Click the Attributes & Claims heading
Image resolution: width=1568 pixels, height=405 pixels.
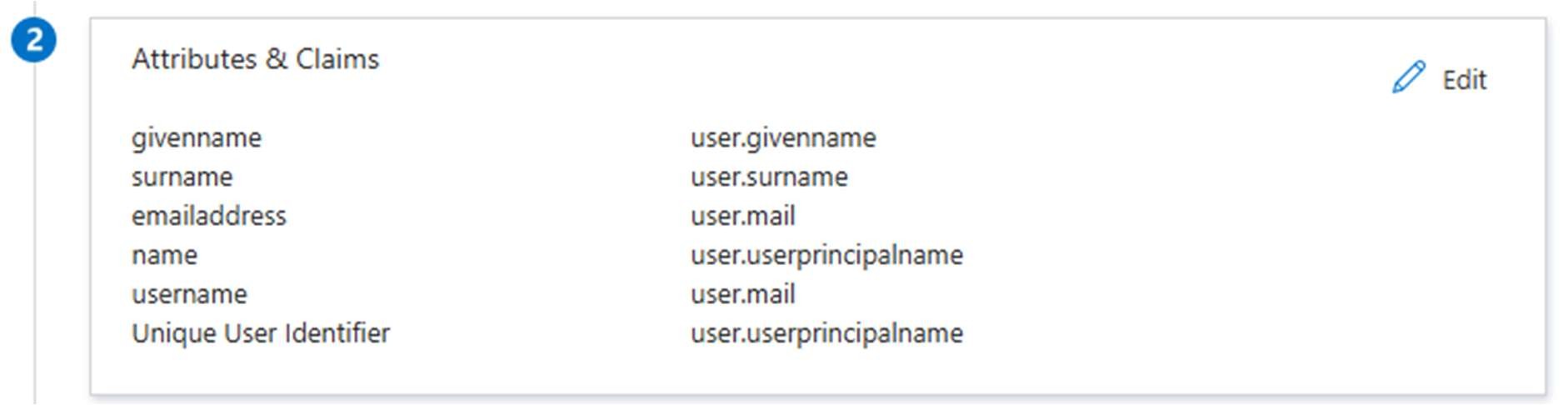click(255, 59)
